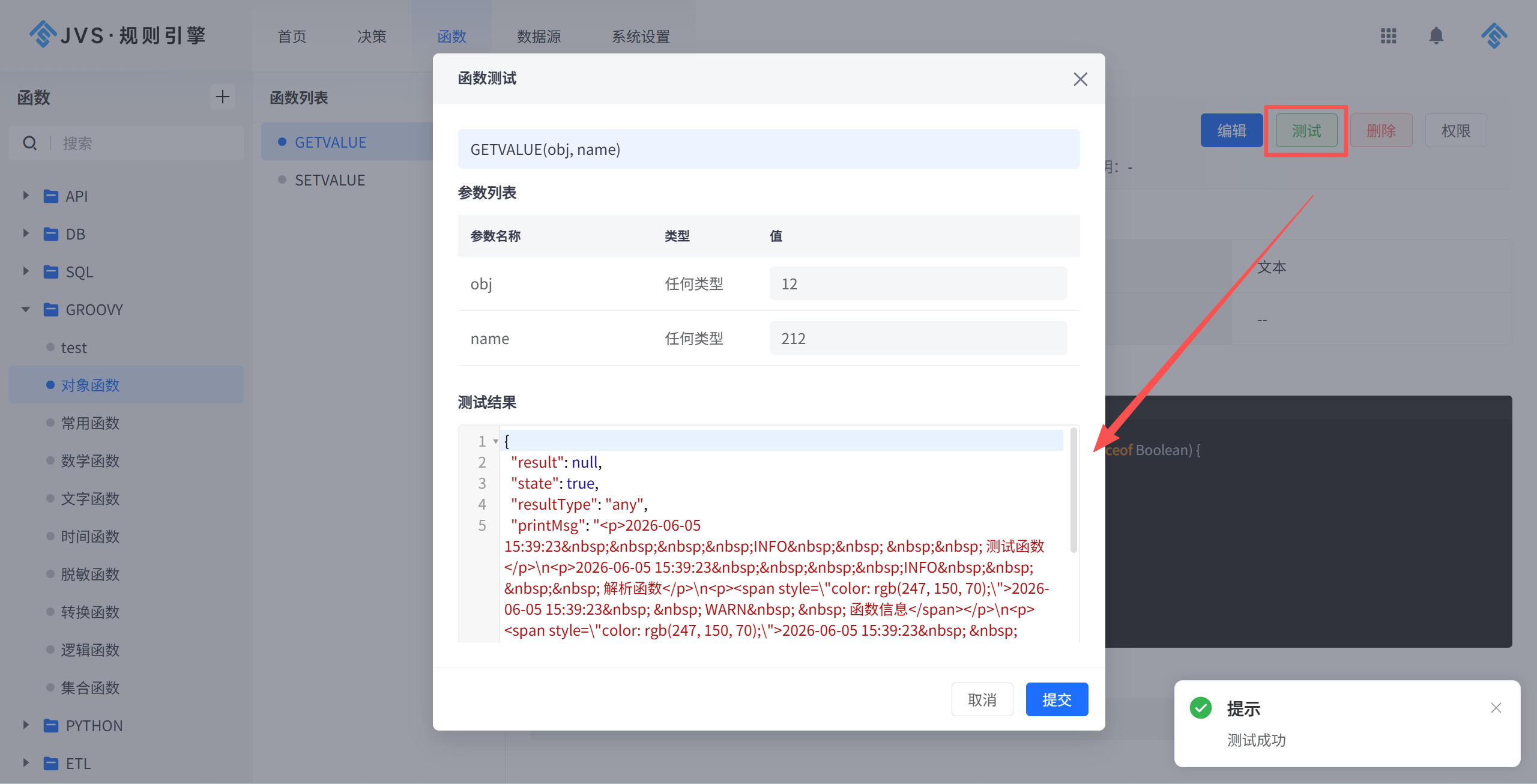Select 数学函数 in the tree
Screen dimensions: 1537x784
click(x=90, y=460)
